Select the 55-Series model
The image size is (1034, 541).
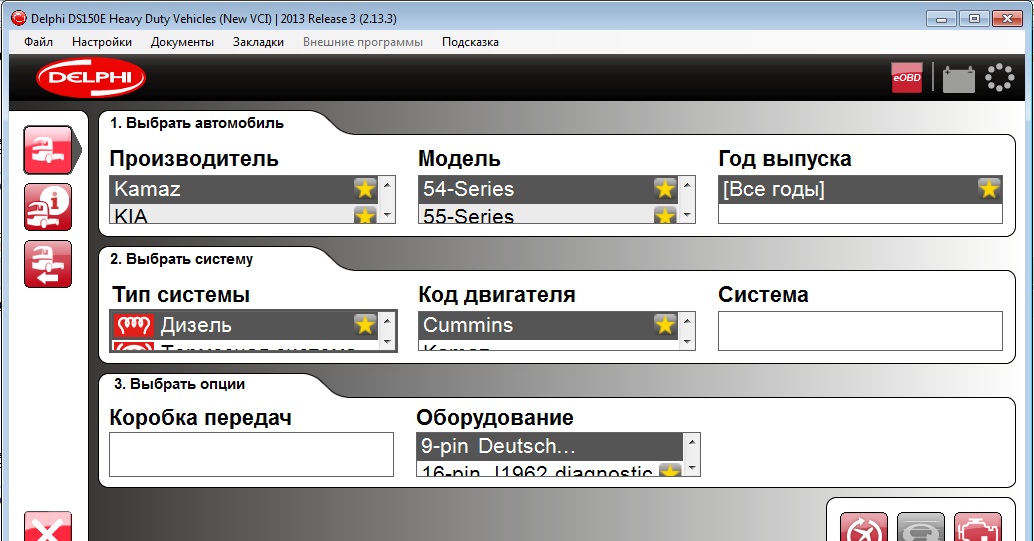(x=549, y=214)
